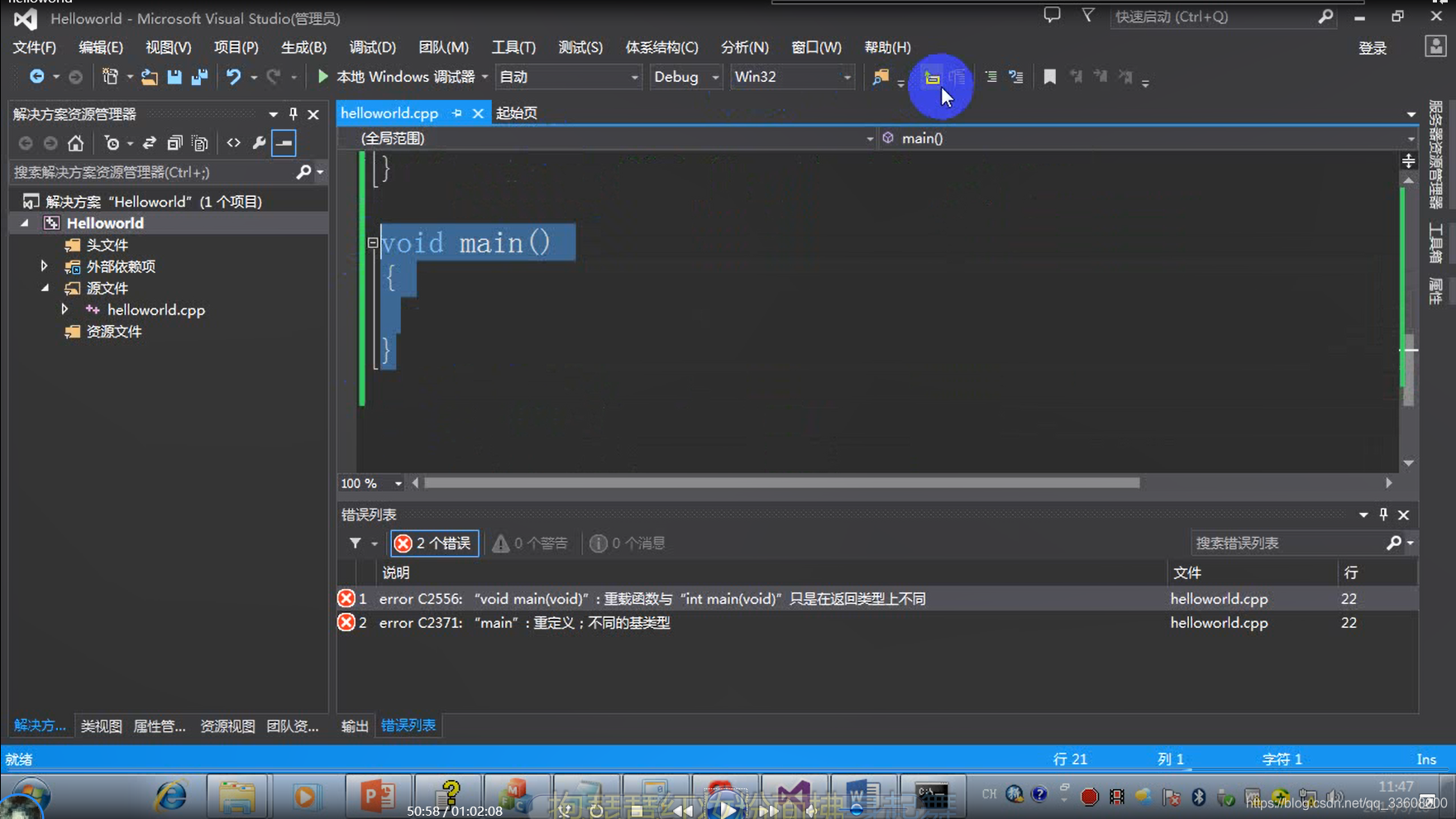This screenshot has height=819, width=1456.
Task: Switch to the 输出 output tab
Action: (355, 726)
